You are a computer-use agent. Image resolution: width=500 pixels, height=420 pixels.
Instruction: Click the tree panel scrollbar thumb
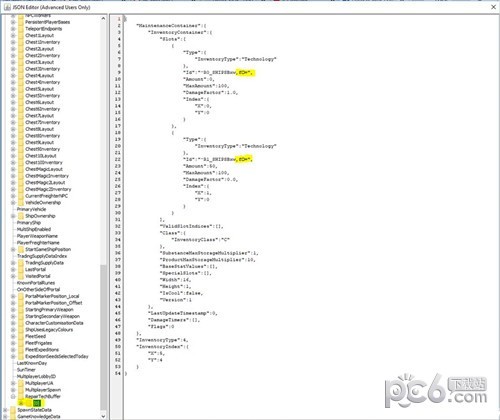[x=103, y=337]
